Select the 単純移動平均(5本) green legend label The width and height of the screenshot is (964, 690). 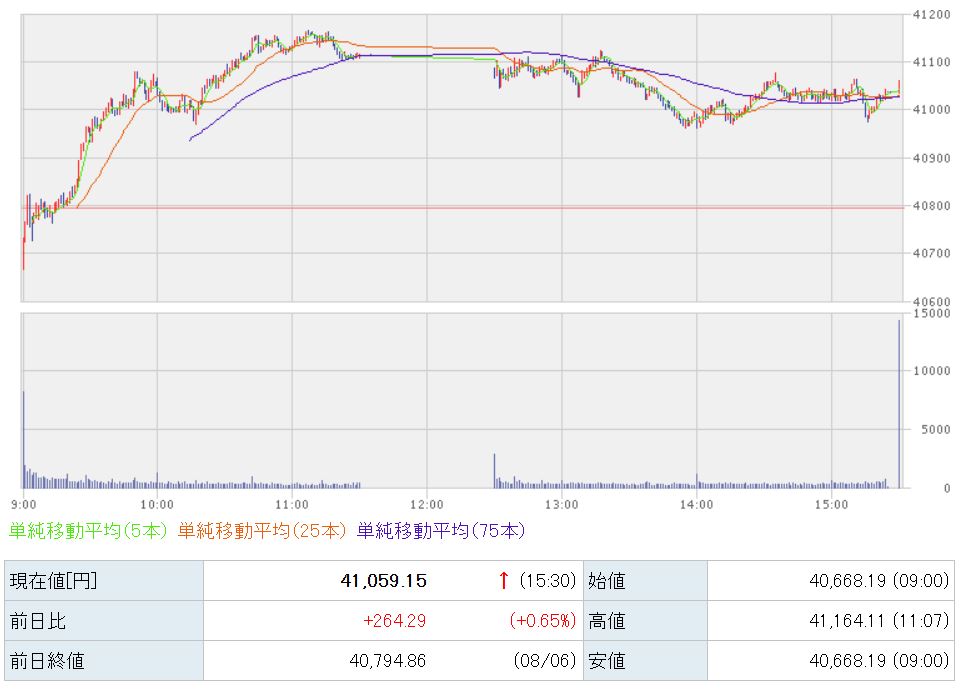pos(88,531)
